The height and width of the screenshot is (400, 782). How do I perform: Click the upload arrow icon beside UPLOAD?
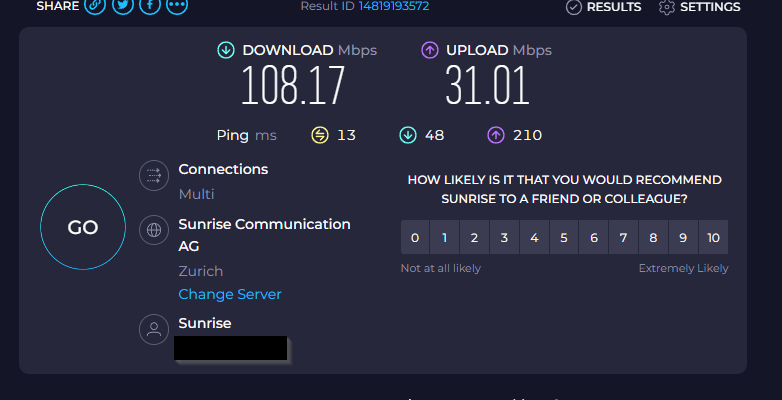pyautogui.click(x=429, y=50)
